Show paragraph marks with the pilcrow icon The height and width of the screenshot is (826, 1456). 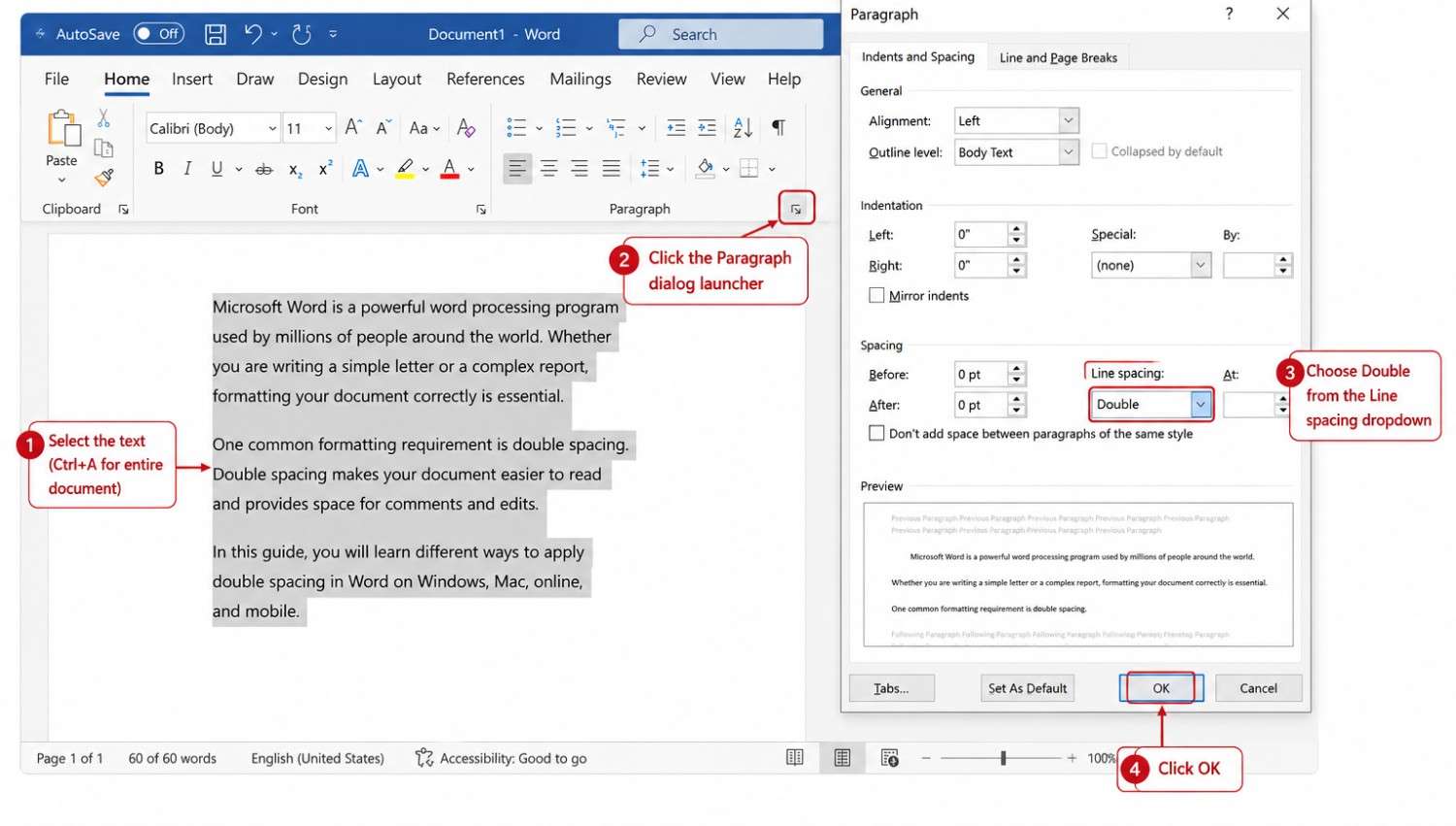click(778, 127)
